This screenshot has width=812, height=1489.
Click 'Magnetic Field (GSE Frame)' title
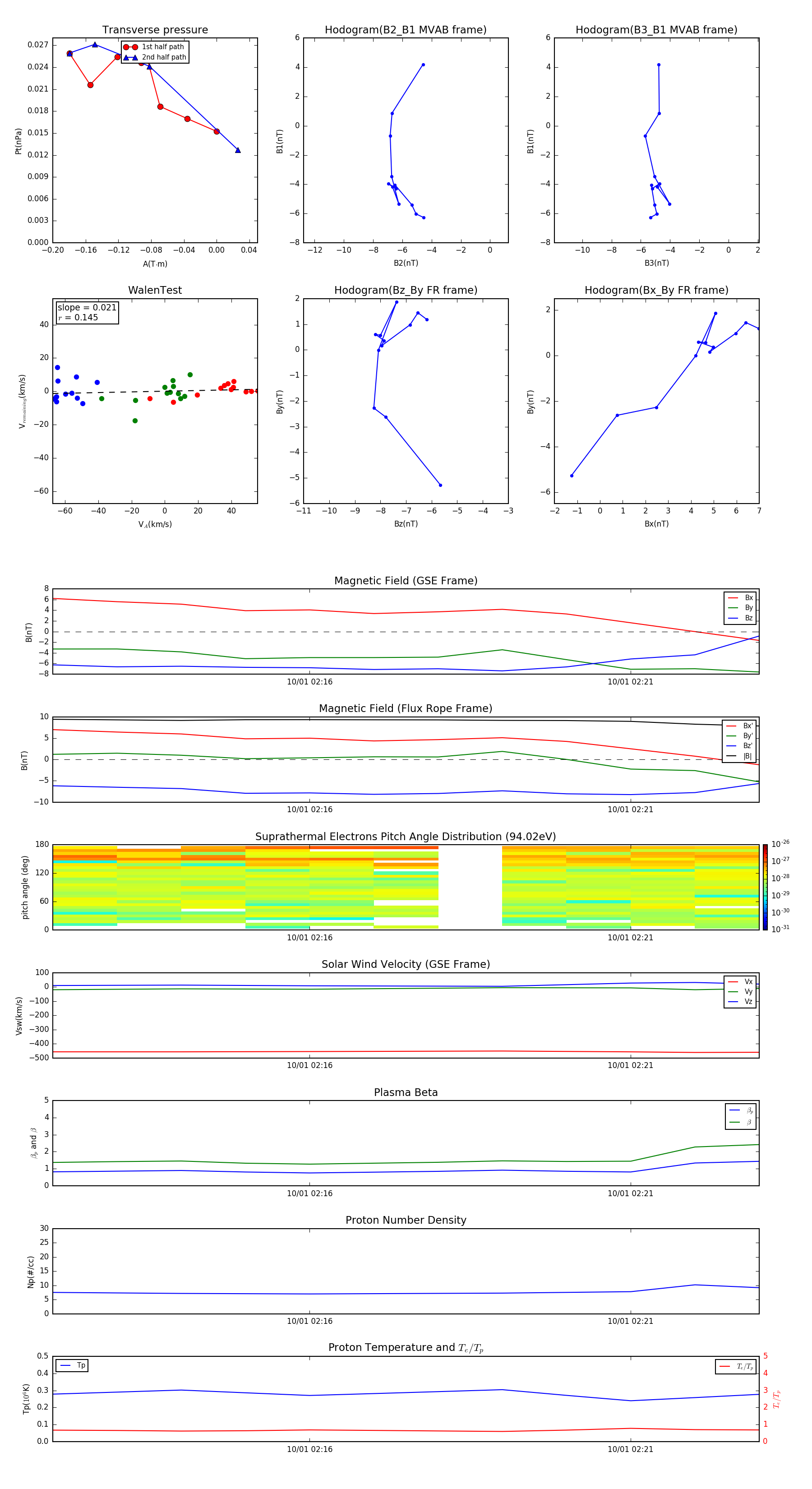coord(406,581)
